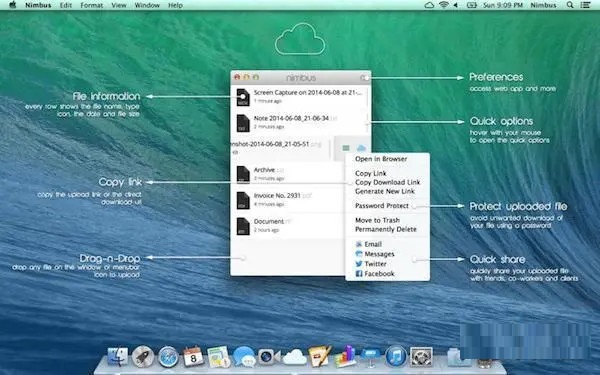
Task: Share via Twitter in the menu
Action: tap(371, 264)
